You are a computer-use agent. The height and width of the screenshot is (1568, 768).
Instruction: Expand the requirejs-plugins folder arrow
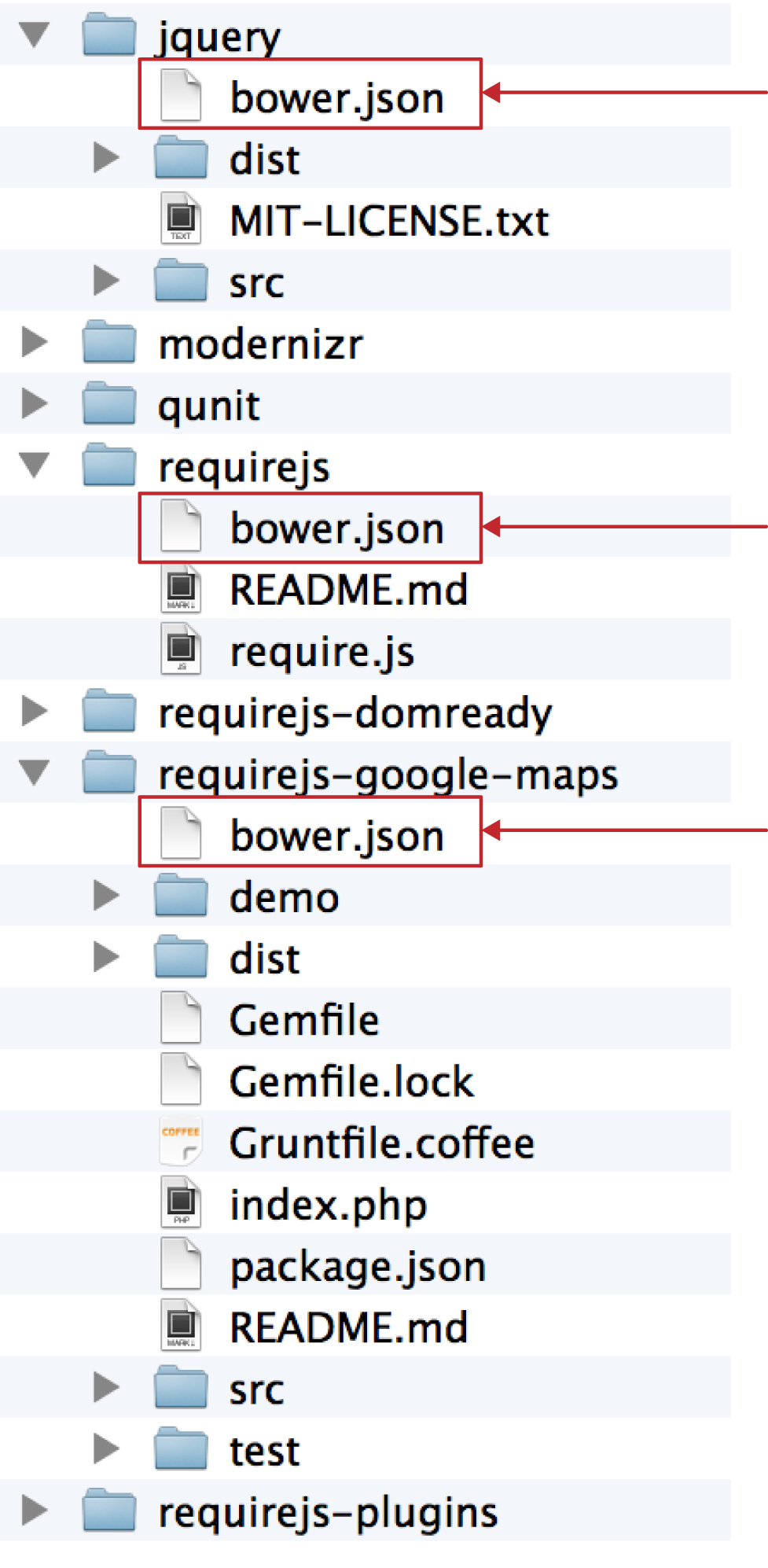(34, 1510)
